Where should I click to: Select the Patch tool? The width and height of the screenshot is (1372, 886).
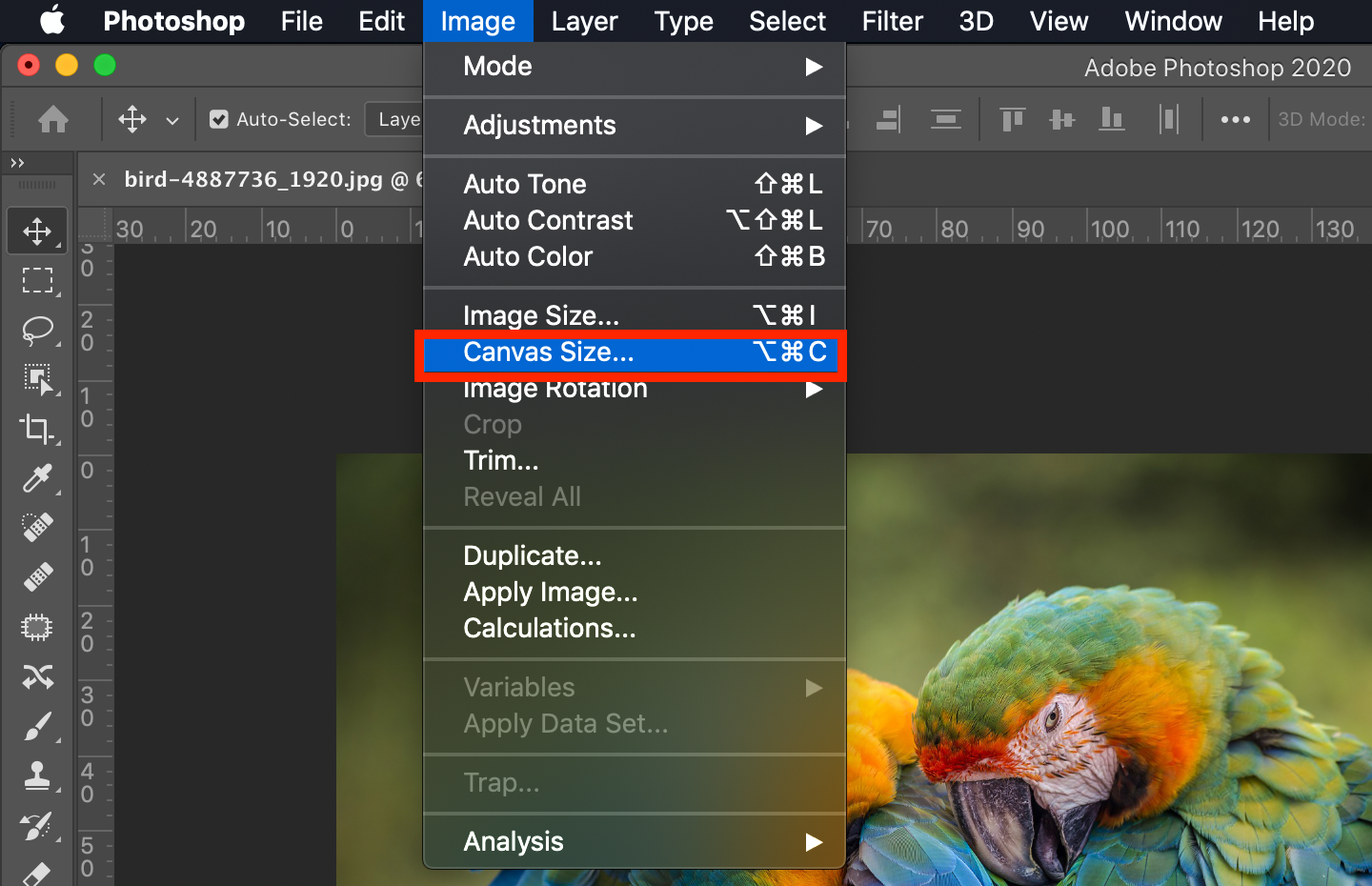point(37,627)
